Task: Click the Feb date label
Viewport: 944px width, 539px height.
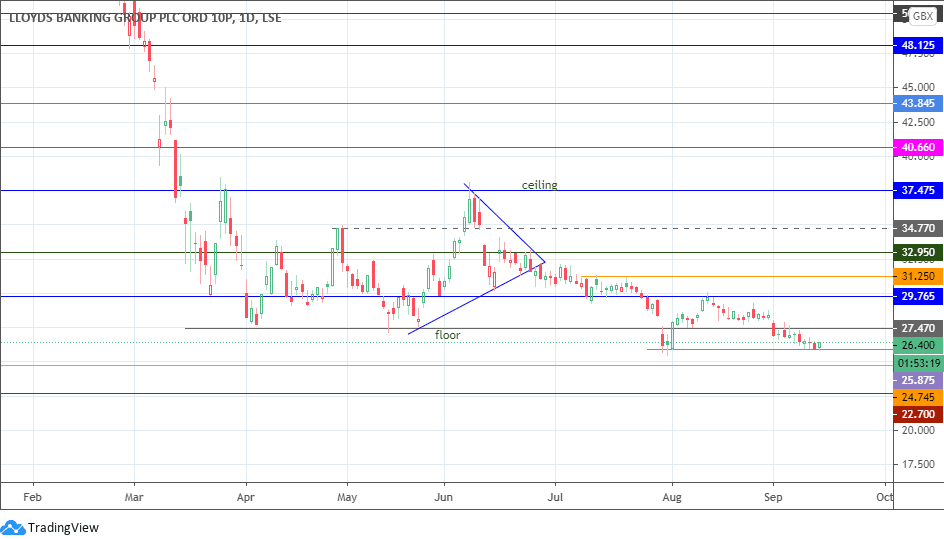Action: [x=32, y=497]
